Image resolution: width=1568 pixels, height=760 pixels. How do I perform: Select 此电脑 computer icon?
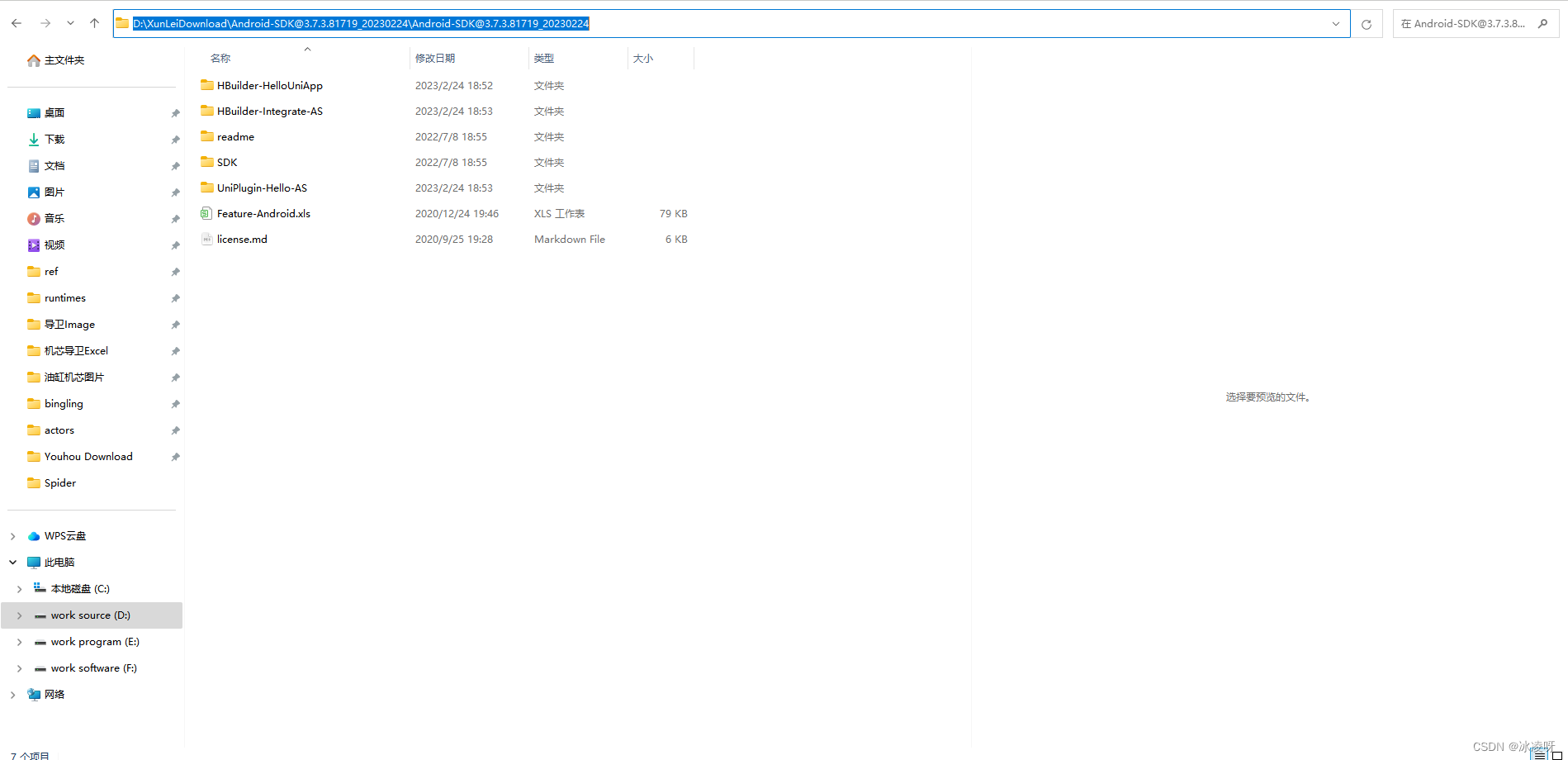pos(34,563)
